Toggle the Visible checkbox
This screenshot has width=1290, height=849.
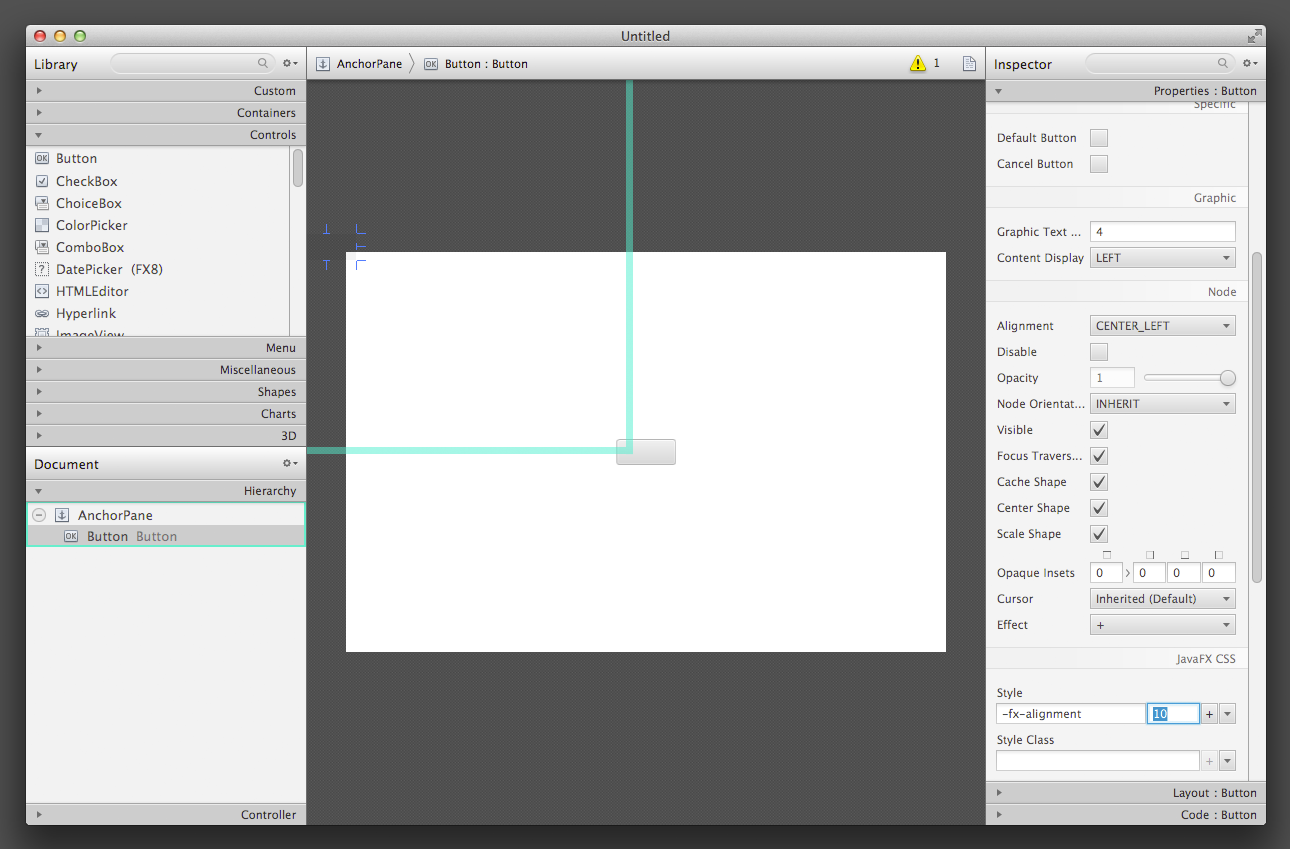tap(1099, 430)
